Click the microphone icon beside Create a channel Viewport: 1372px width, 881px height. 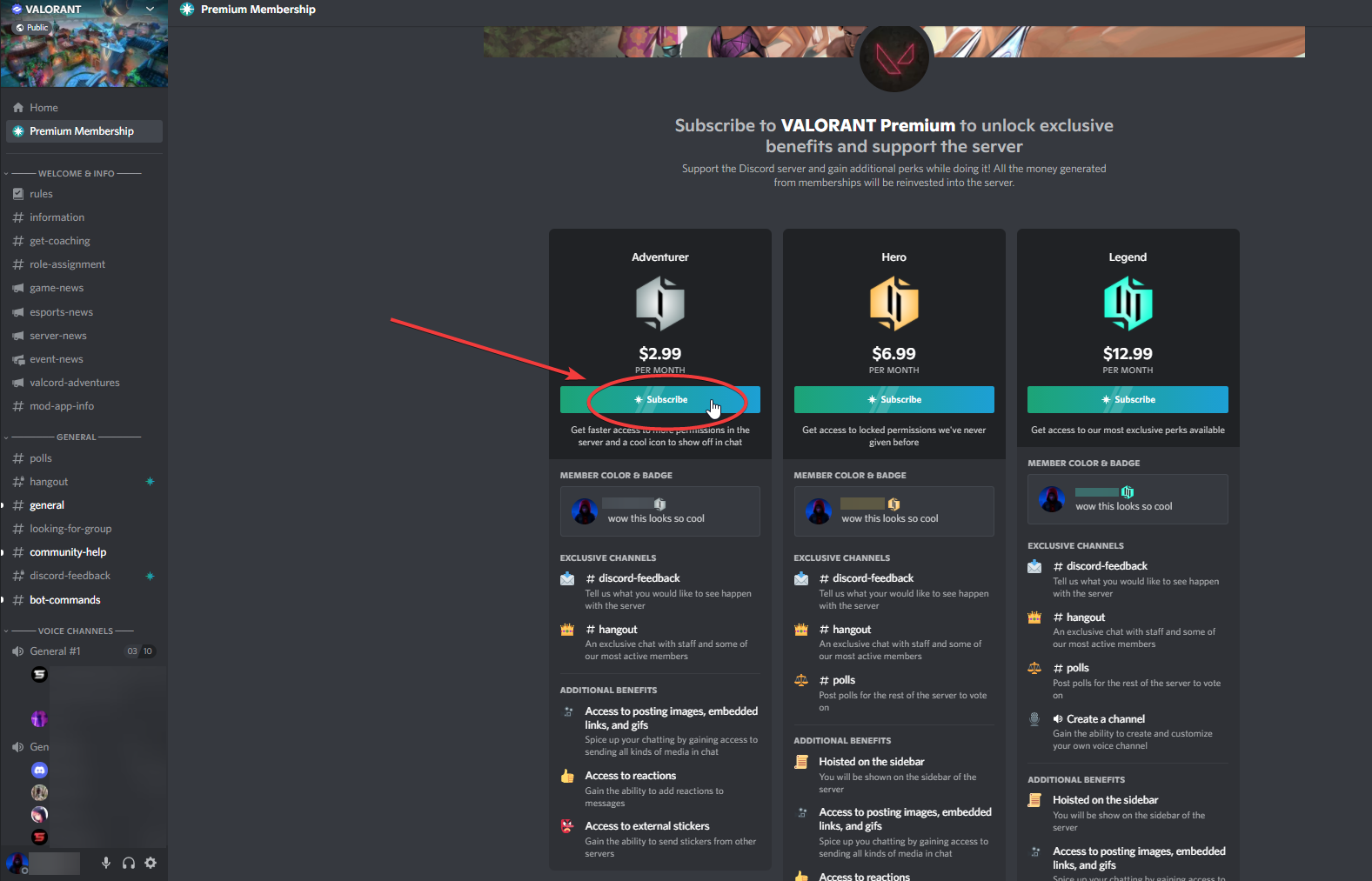tap(1034, 719)
